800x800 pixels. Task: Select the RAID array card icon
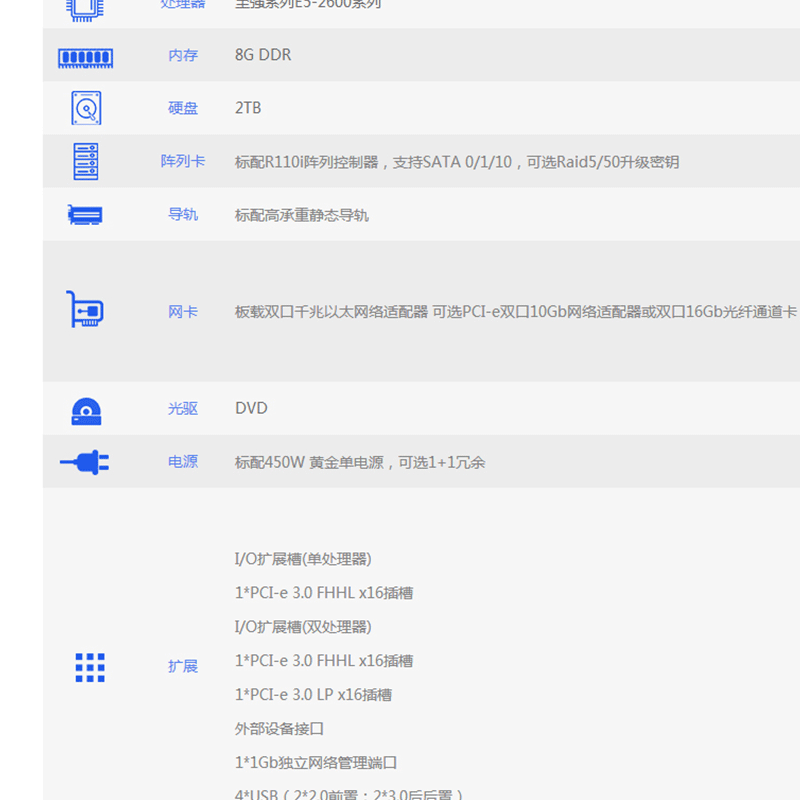(x=86, y=161)
